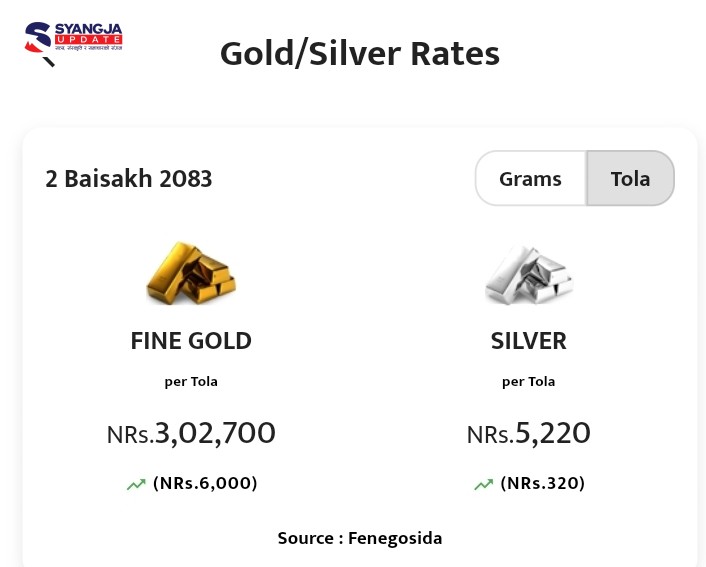706x567 pixels.
Task: Click the gold price NRs.3,02,700
Action: [x=191, y=433]
